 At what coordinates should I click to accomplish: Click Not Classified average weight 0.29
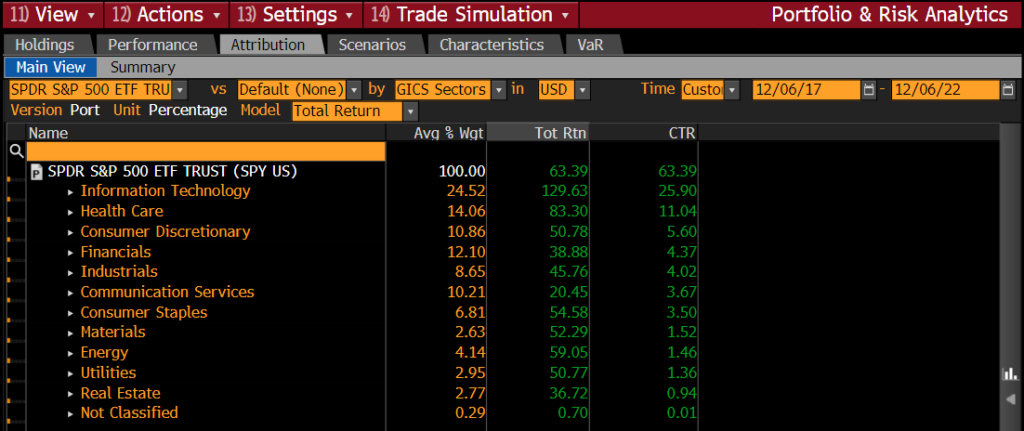coord(471,413)
